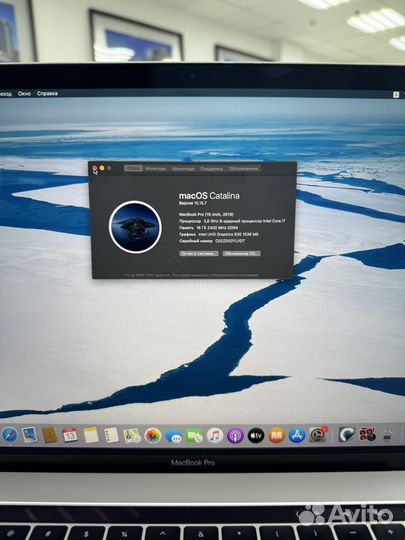Click the Обновление ПО button
The height and width of the screenshot is (540, 405).
pos(241,253)
